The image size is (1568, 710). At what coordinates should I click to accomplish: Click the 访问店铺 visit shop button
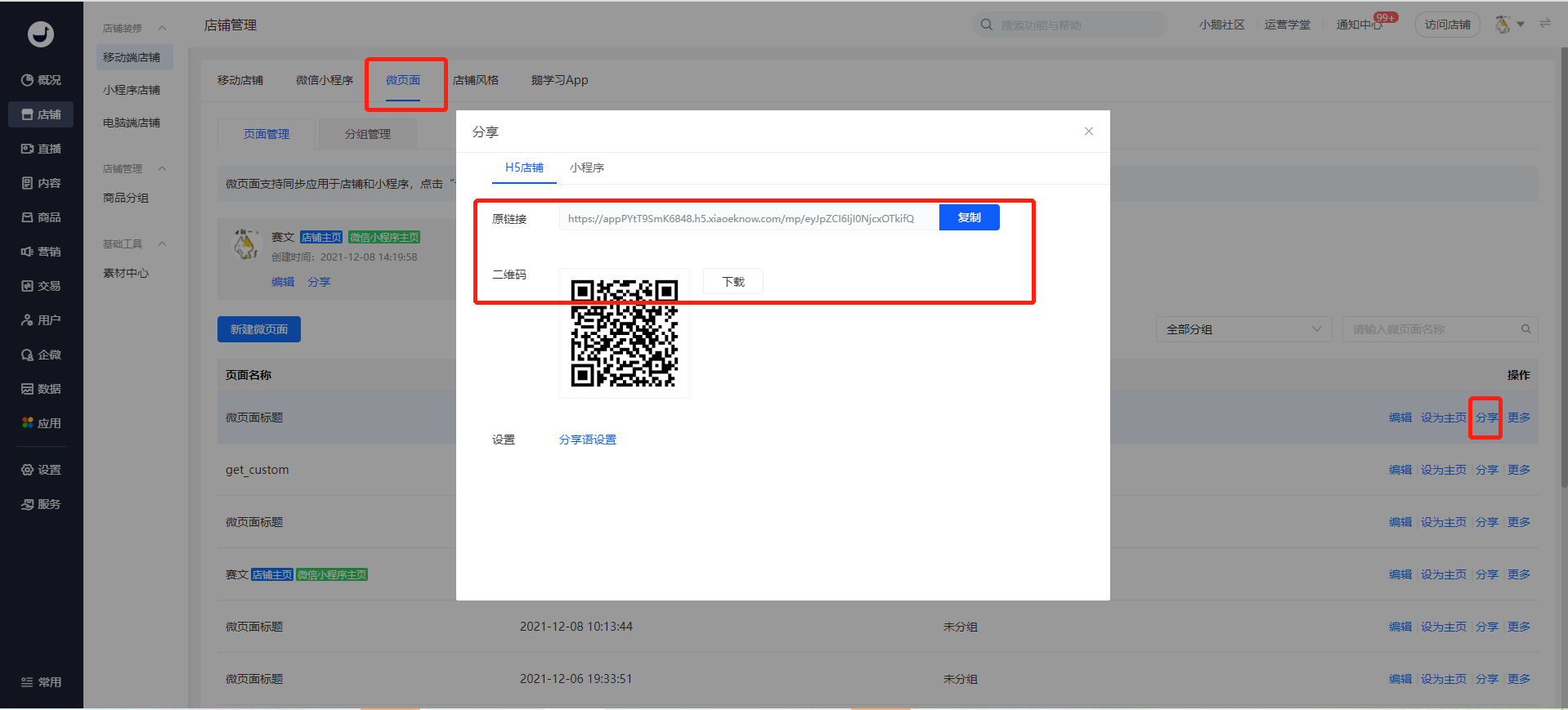point(1448,25)
